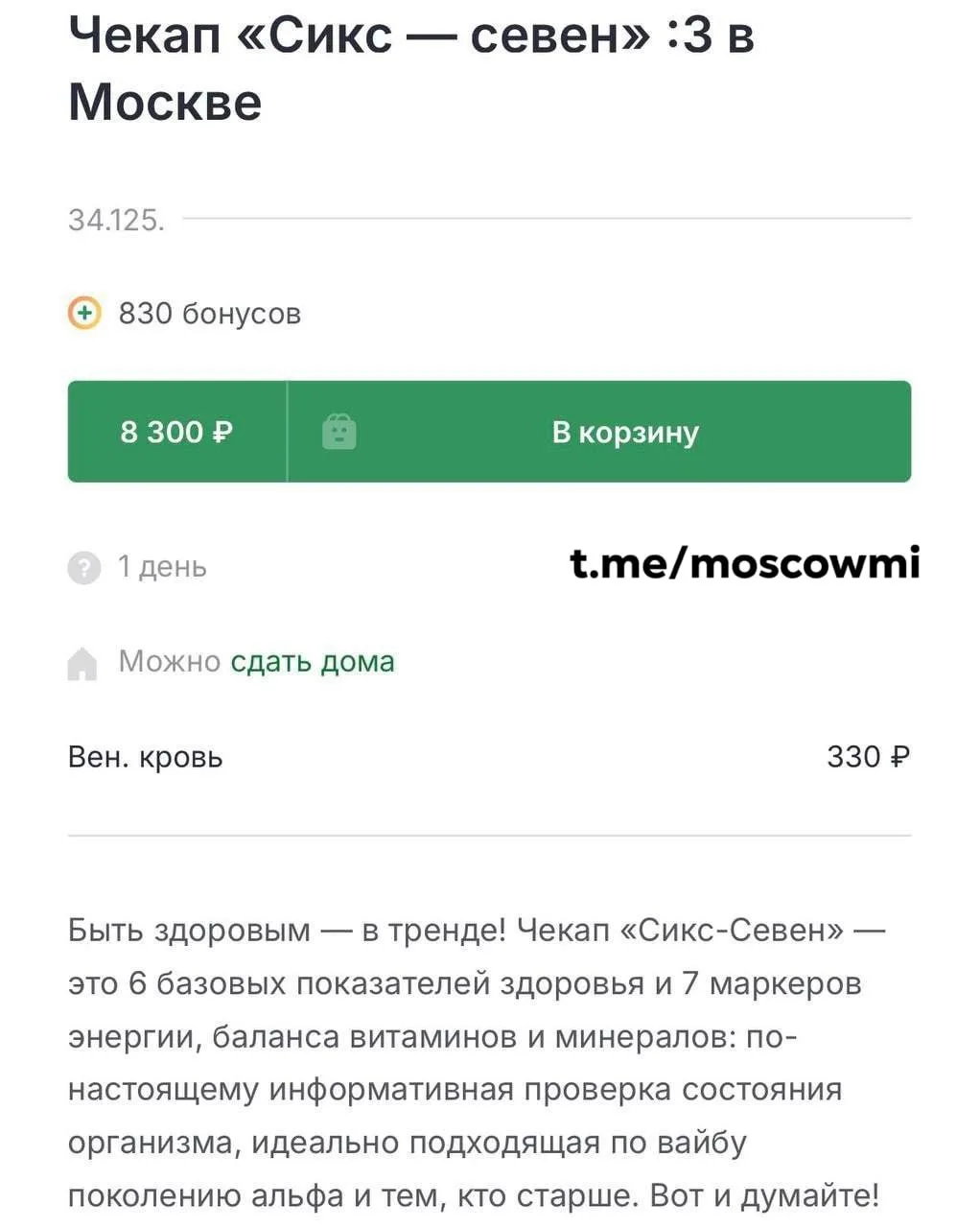Click the grey house icon
Viewport: 980px width, 1228px height.
click(x=83, y=663)
